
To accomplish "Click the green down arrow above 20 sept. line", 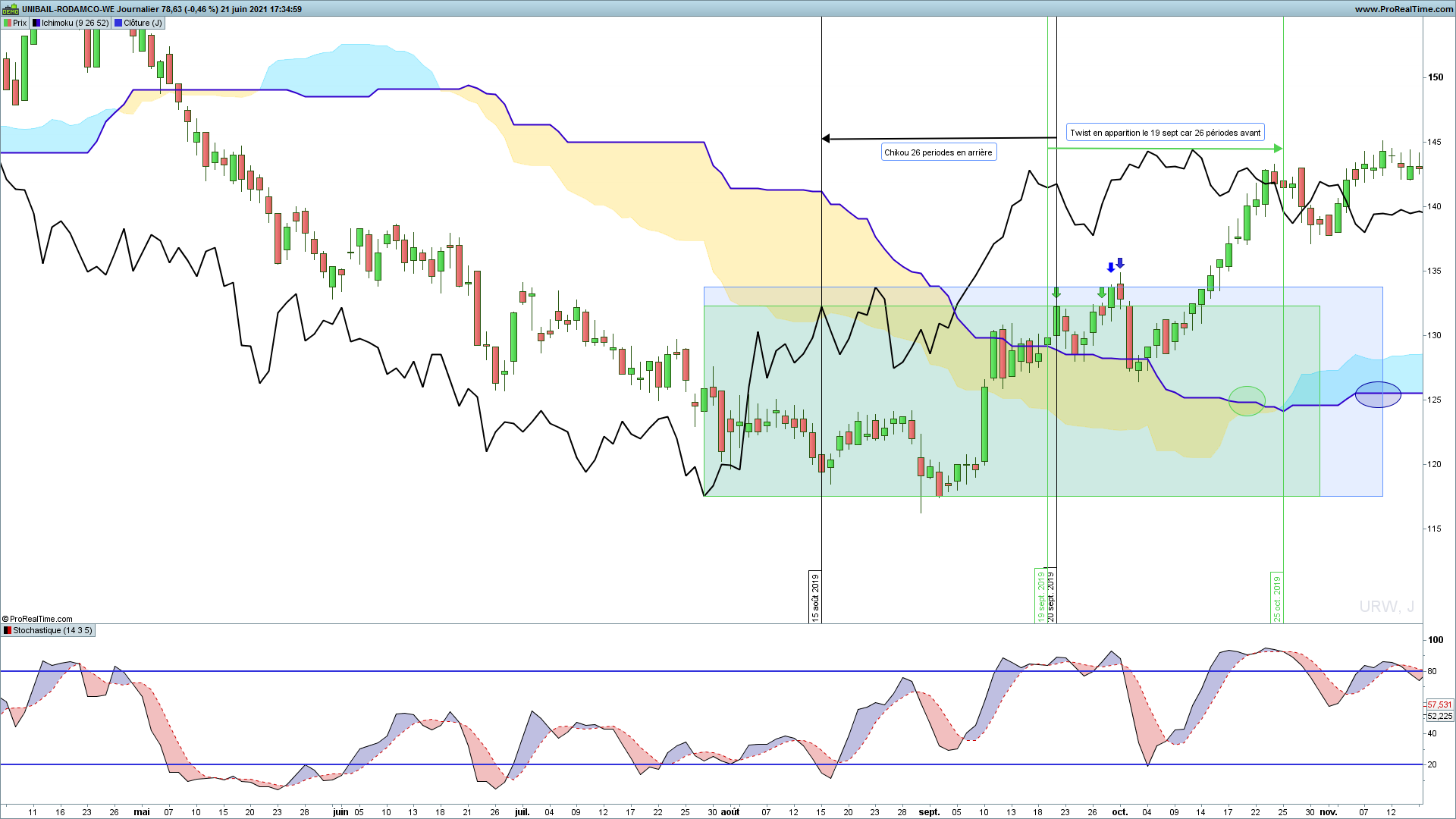I will click(x=1056, y=293).
